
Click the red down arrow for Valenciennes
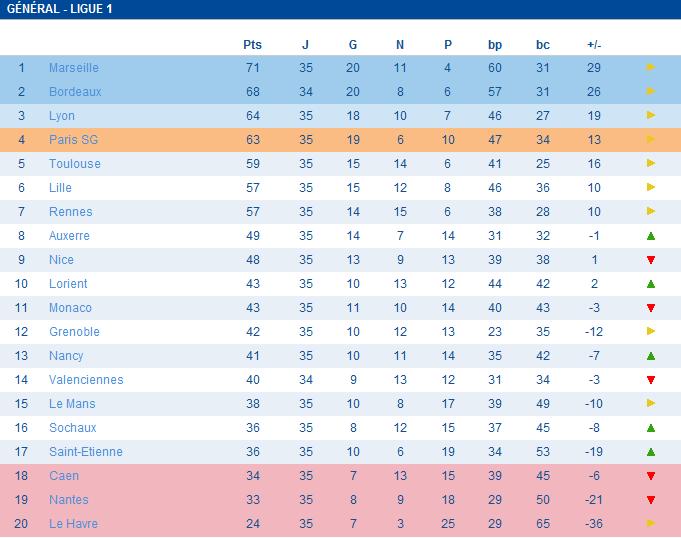pyautogui.click(x=650, y=380)
